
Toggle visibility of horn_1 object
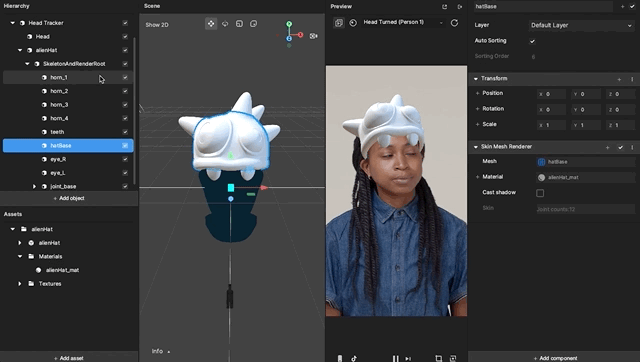click(125, 77)
